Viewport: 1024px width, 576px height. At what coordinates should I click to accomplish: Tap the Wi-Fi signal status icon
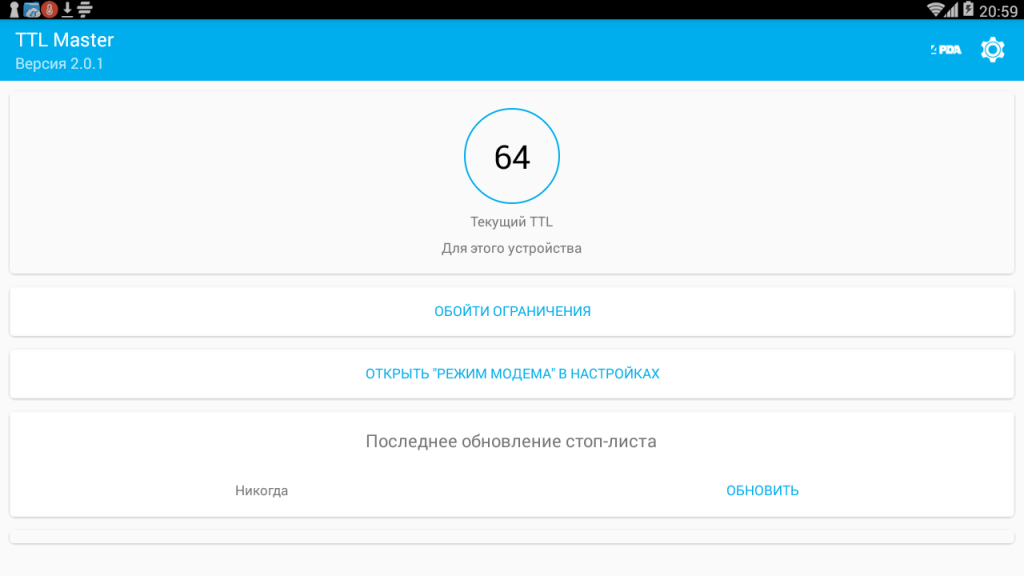pos(935,9)
